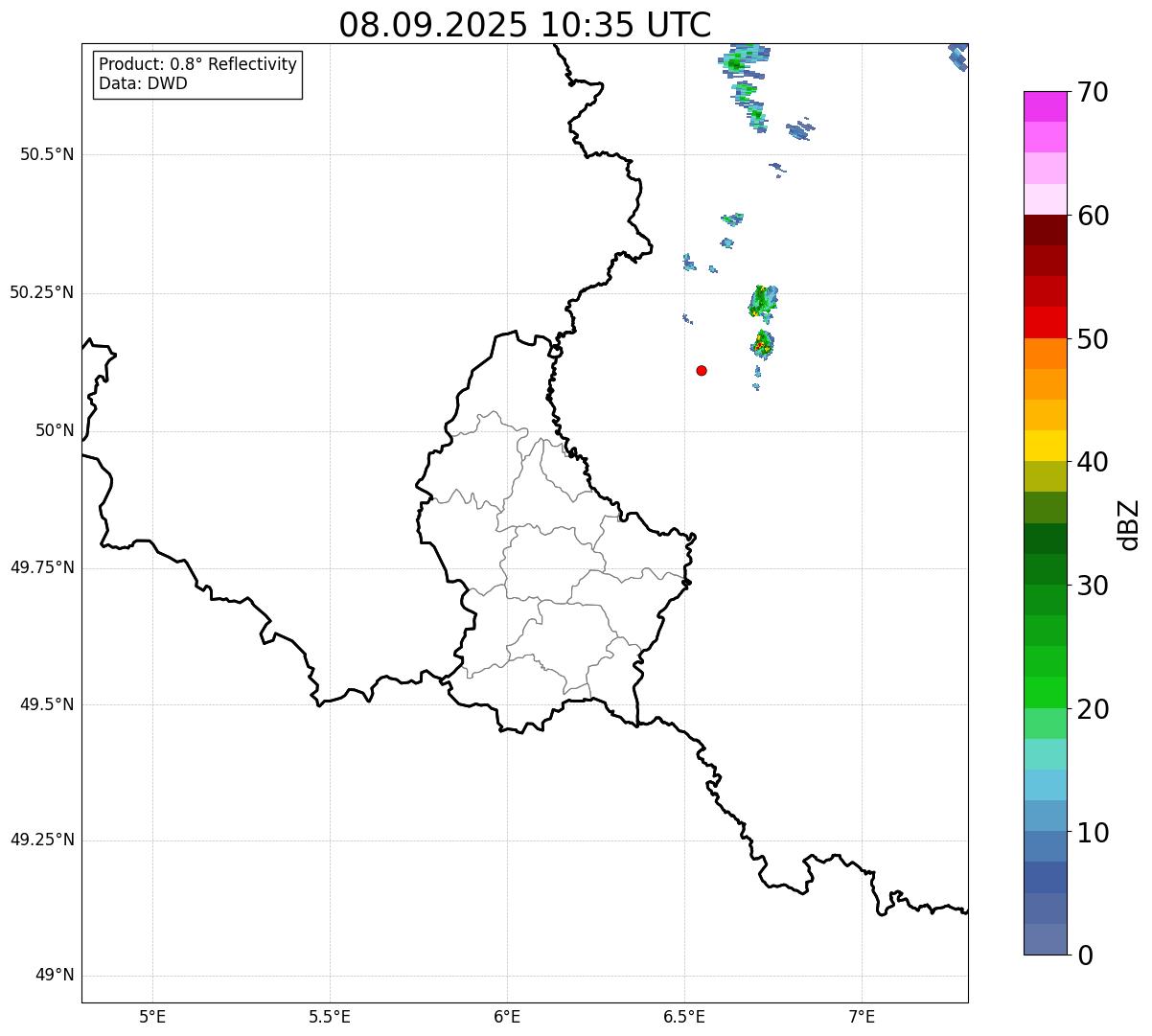Screen dimensions: 1152x1036
Task: Click the dBZ colorbar axis label
Action: pyautogui.click(x=1129, y=524)
